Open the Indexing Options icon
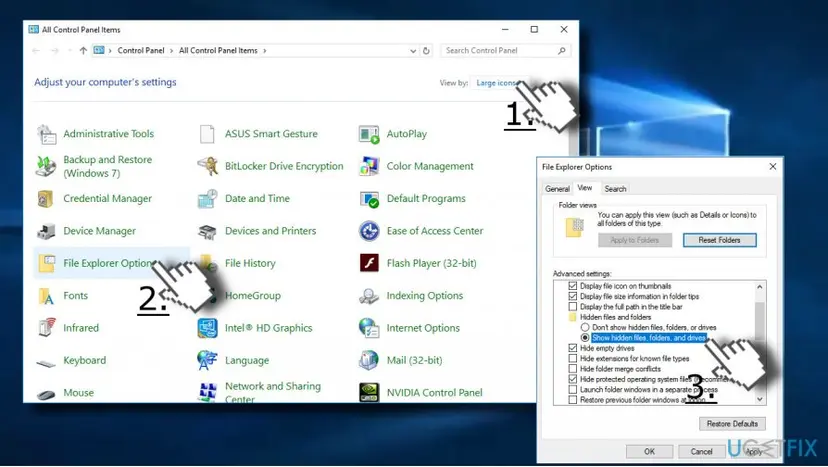The image size is (828, 467). pyautogui.click(x=369, y=296)
